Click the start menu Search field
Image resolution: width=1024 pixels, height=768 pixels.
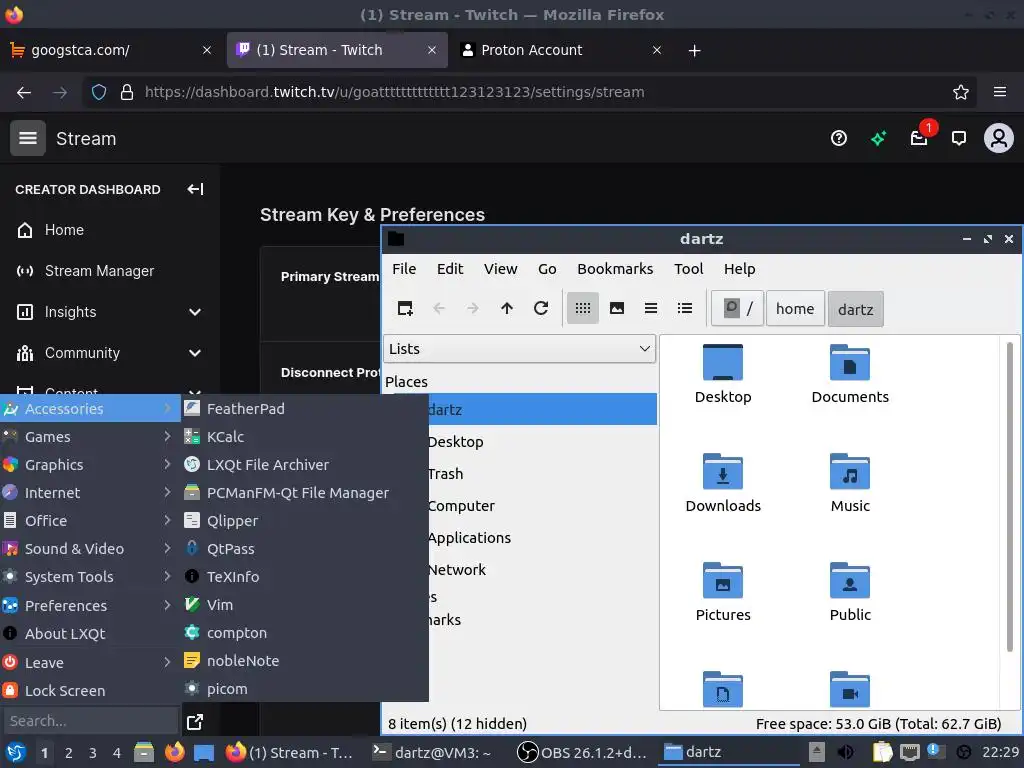point(90,721)
